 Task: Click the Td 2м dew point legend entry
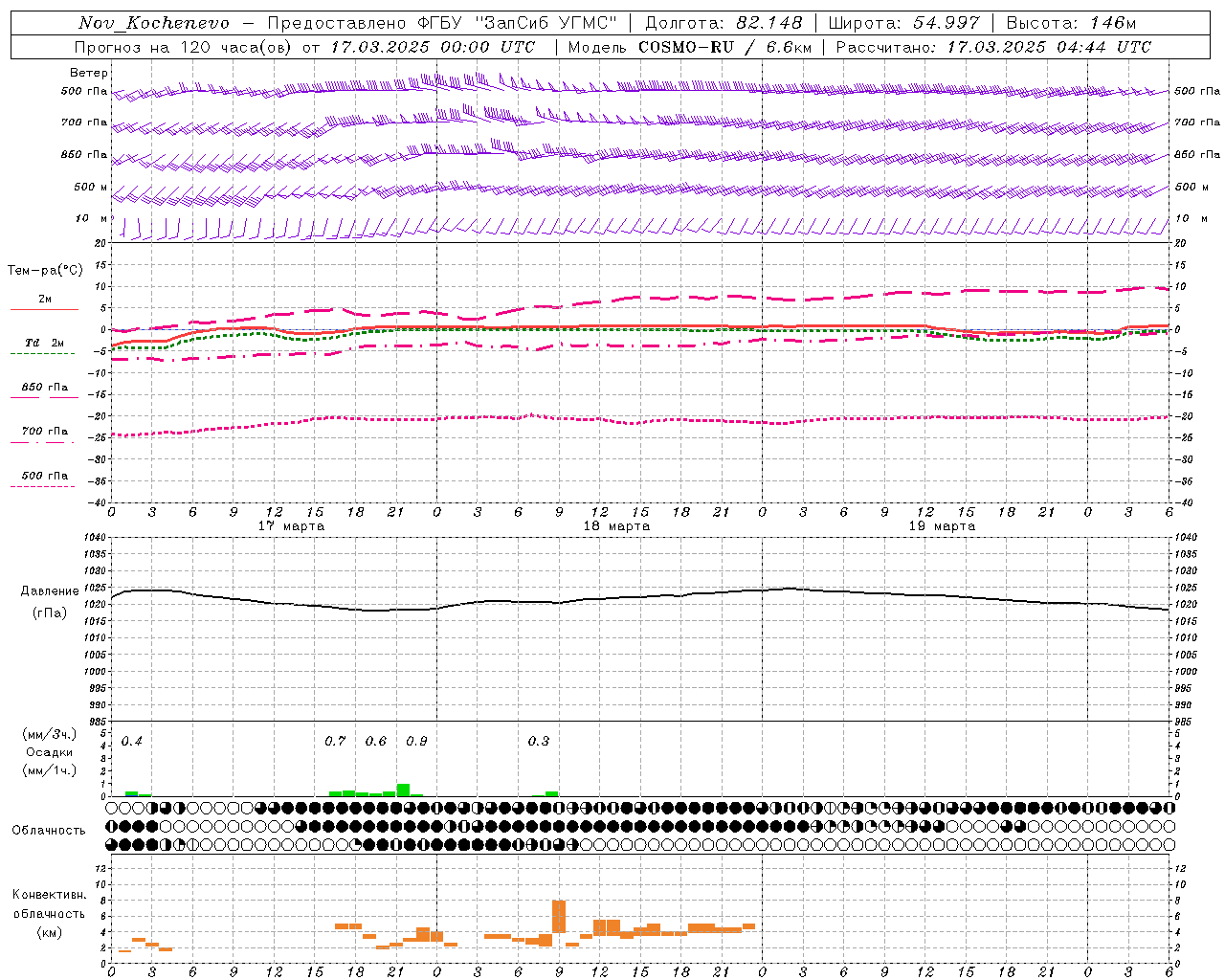click(x=45, y=343)
